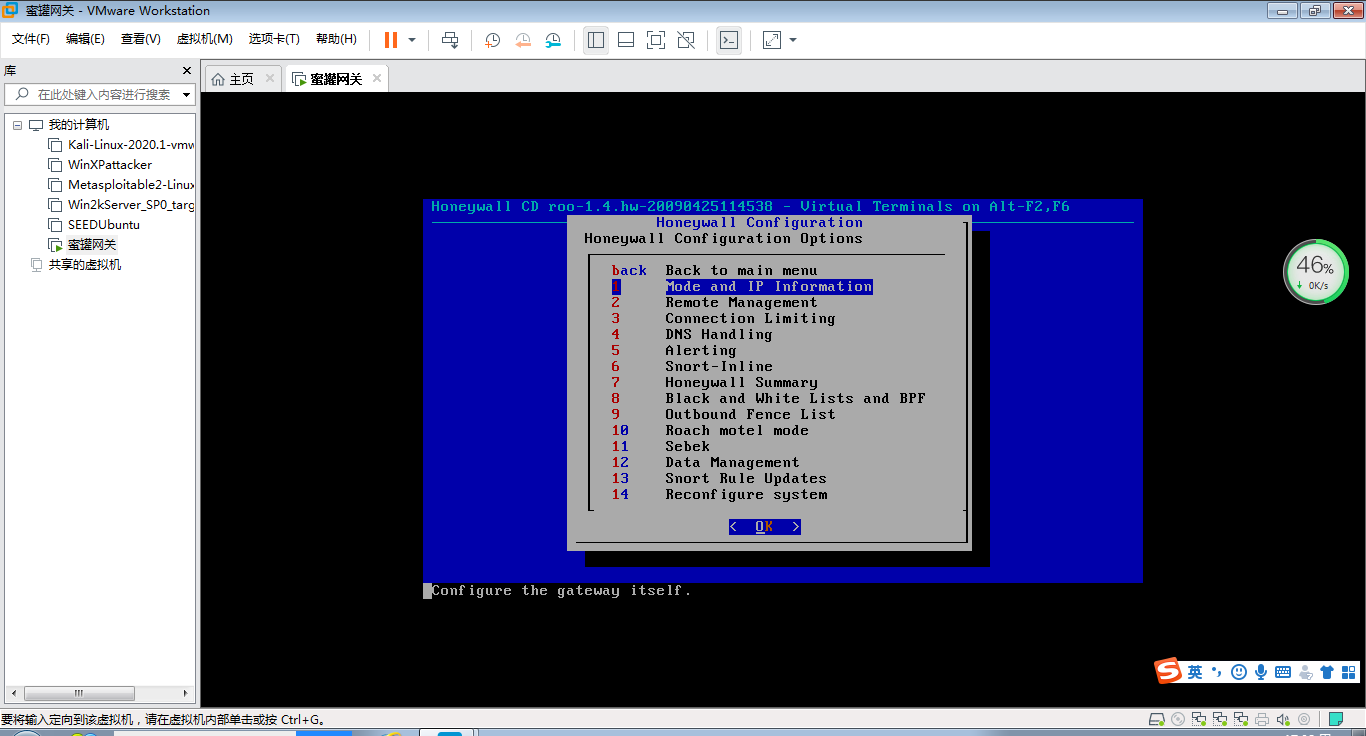Close the library panel
This screenshot has height=736, width=1366.
pyautogui.click(x=186, y=71)
